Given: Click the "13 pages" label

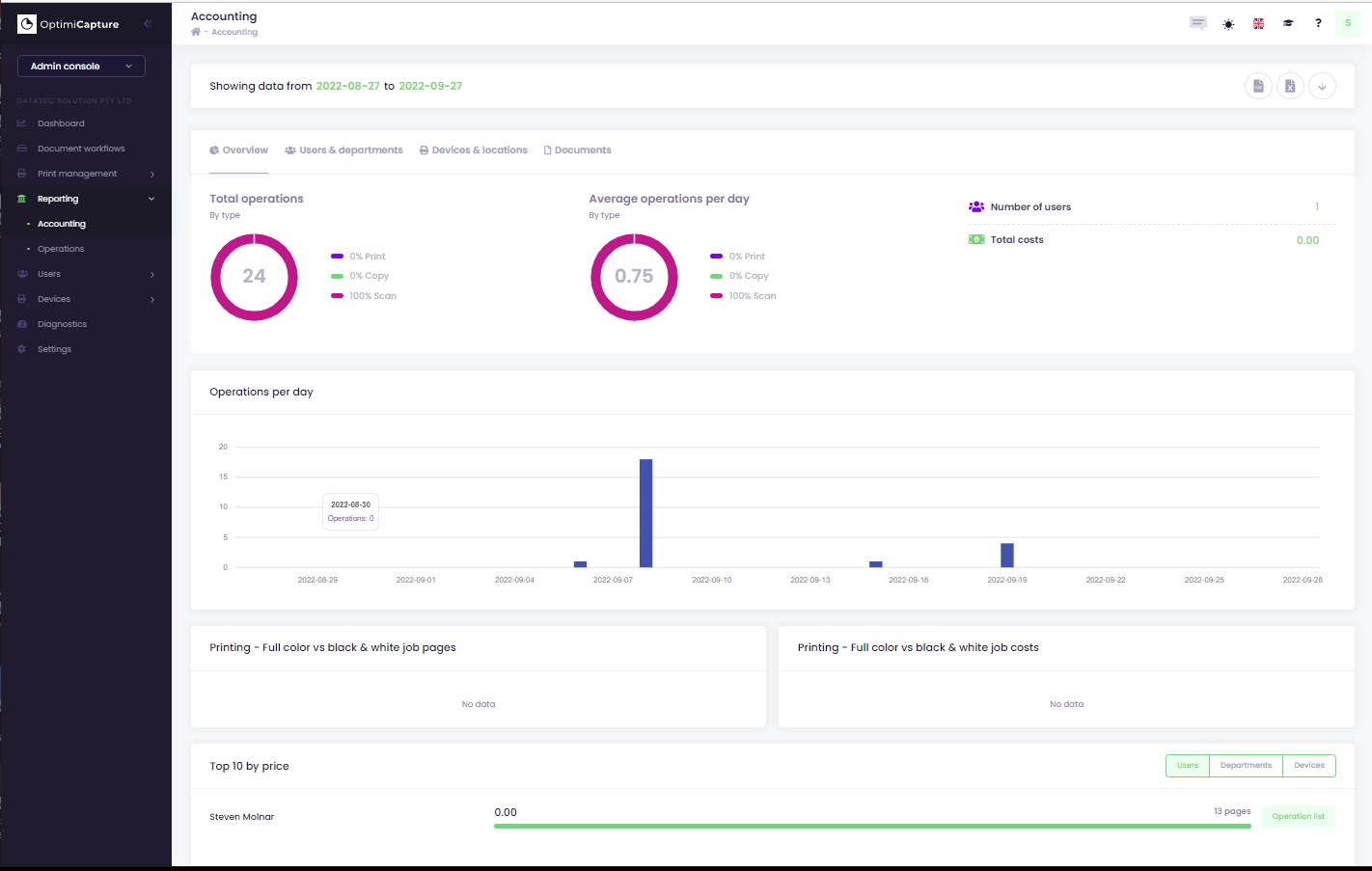Looking at the screenshot, I should click(1232, 811).
